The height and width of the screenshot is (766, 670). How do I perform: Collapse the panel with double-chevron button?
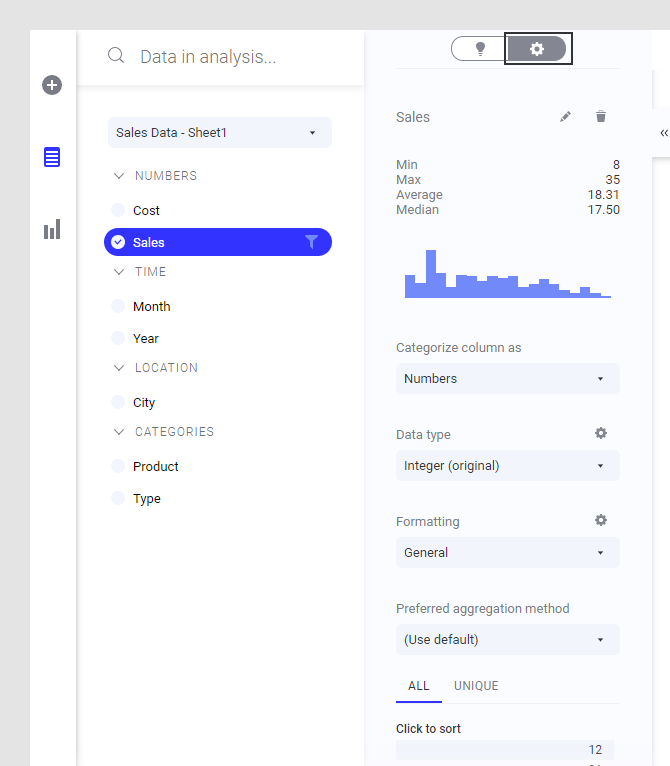(x=663, y=132)
